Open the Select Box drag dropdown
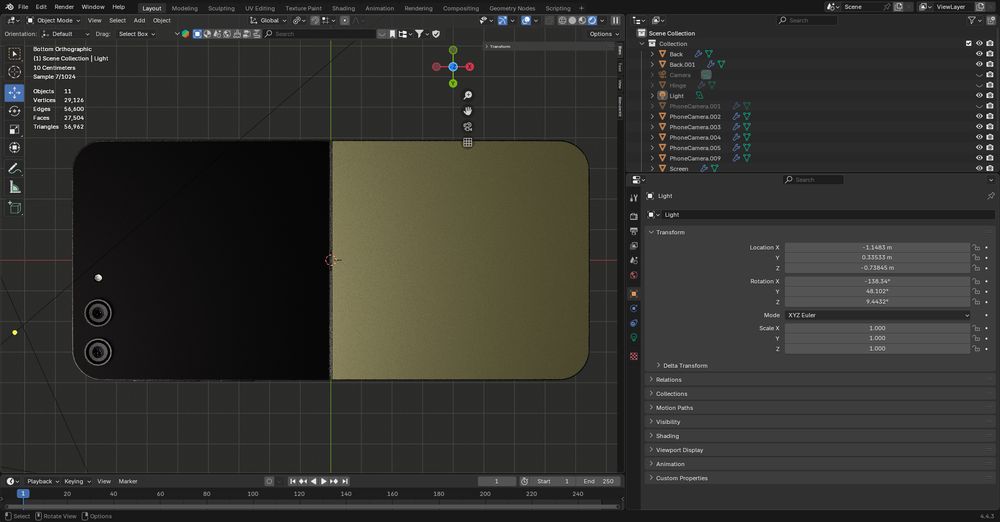1000x522 pixels. tap(136, 34)
